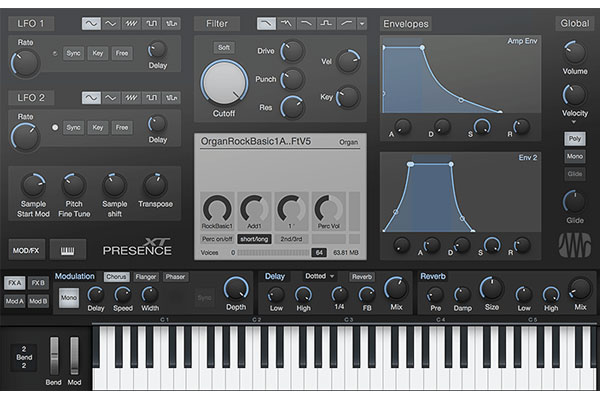Click the Reverb button in Delay section
The height and width of the screenshot is (400, 600).
point(362,277)
